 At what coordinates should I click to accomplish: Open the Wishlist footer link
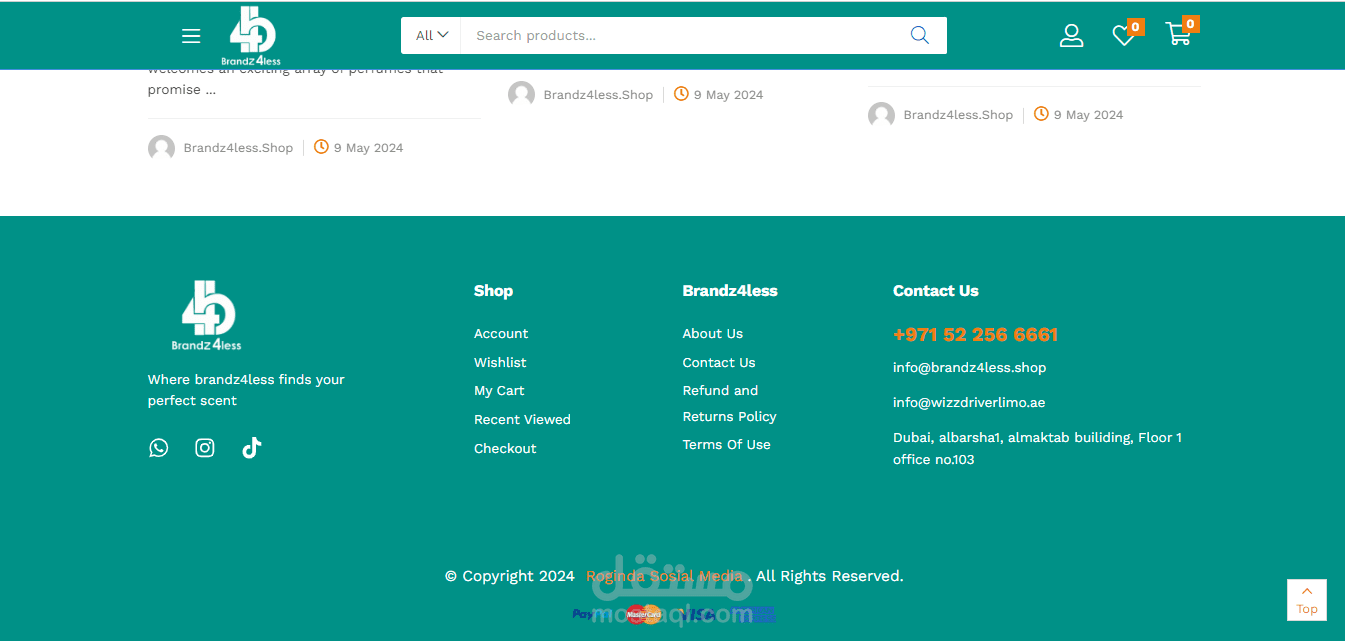pos(500,362)
